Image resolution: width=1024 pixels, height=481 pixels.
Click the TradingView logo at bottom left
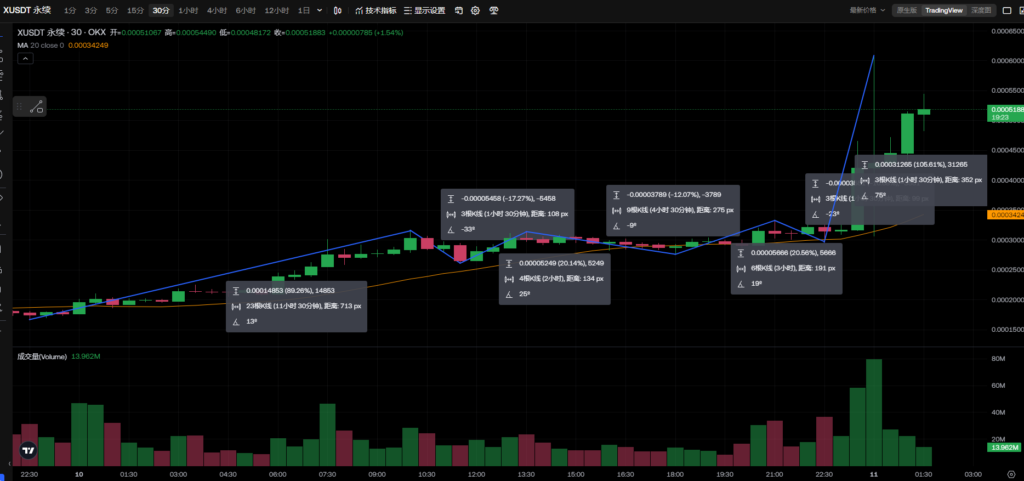(x=28, y=450)
